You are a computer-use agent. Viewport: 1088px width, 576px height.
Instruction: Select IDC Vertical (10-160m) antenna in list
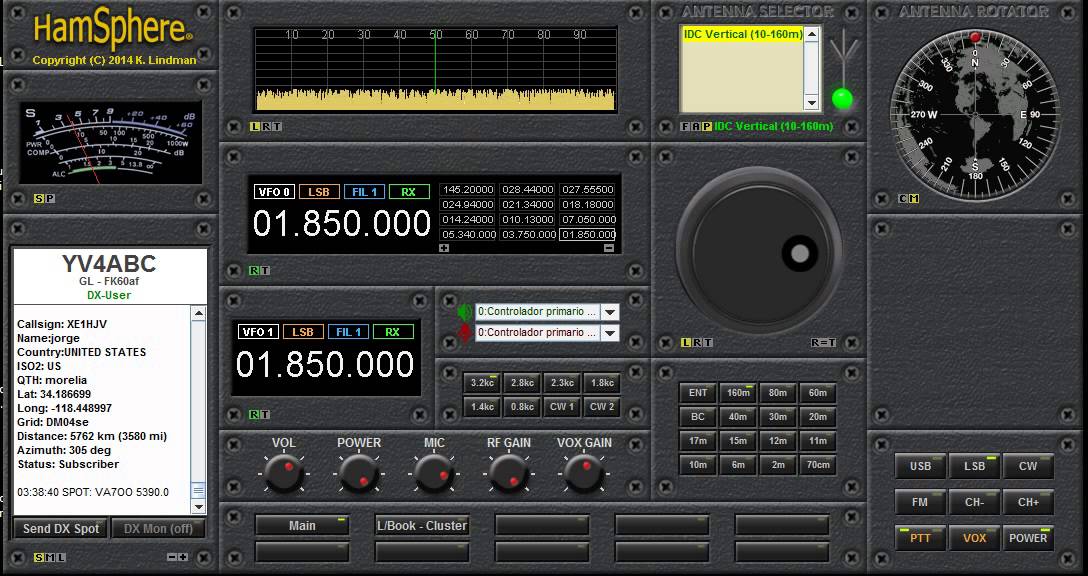[742, 35]
